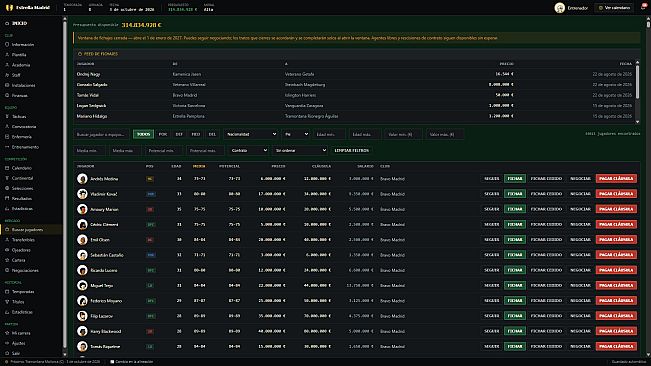Sort table by the MEDIA column header
This screenshot has height=366, width=651.
(x=199, y=166)
